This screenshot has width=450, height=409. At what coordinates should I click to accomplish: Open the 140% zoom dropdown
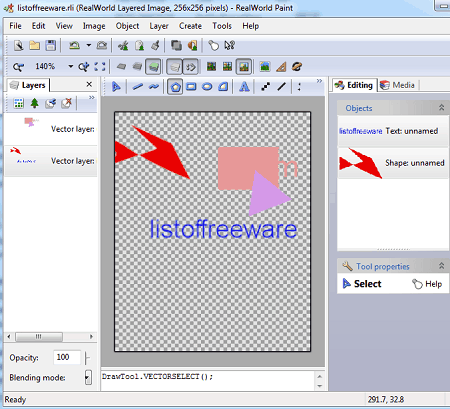coord(71,66)
